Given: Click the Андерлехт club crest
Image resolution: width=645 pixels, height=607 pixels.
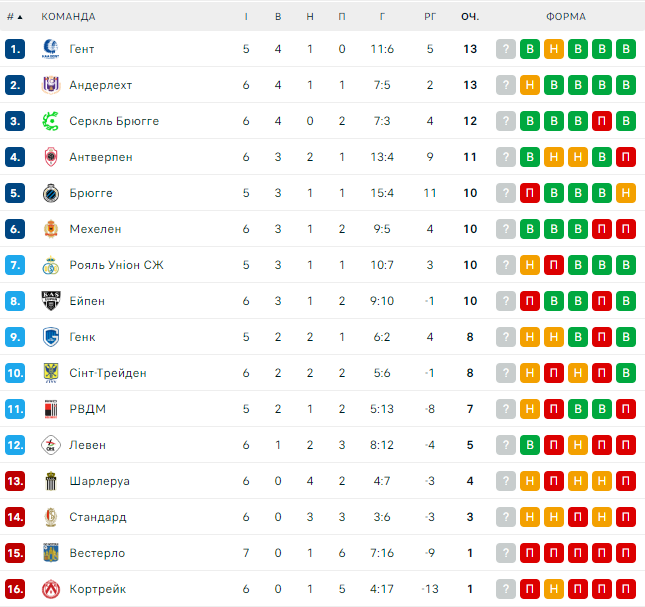Looking at the screenshot, I should coord(51,85).
